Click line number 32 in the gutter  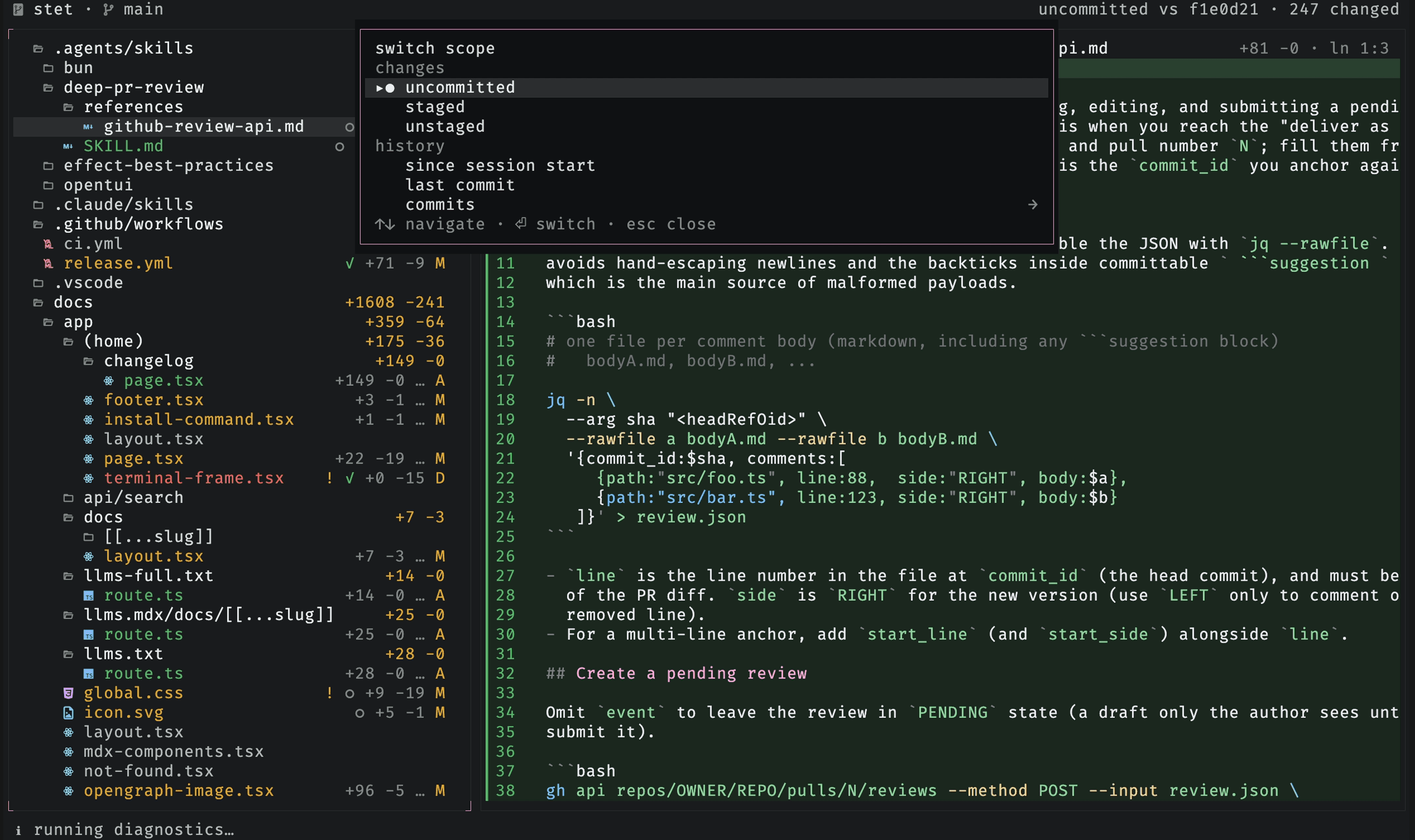pos(505,674)
